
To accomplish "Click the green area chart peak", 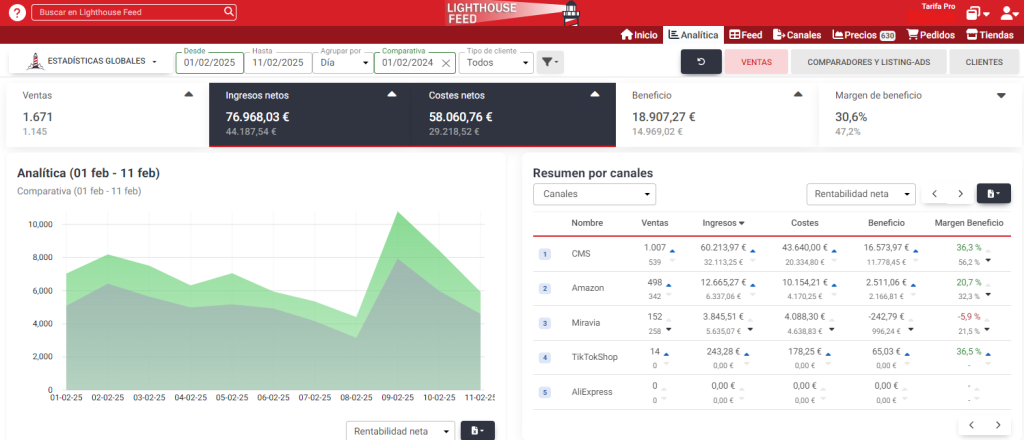I will (397, 213).
